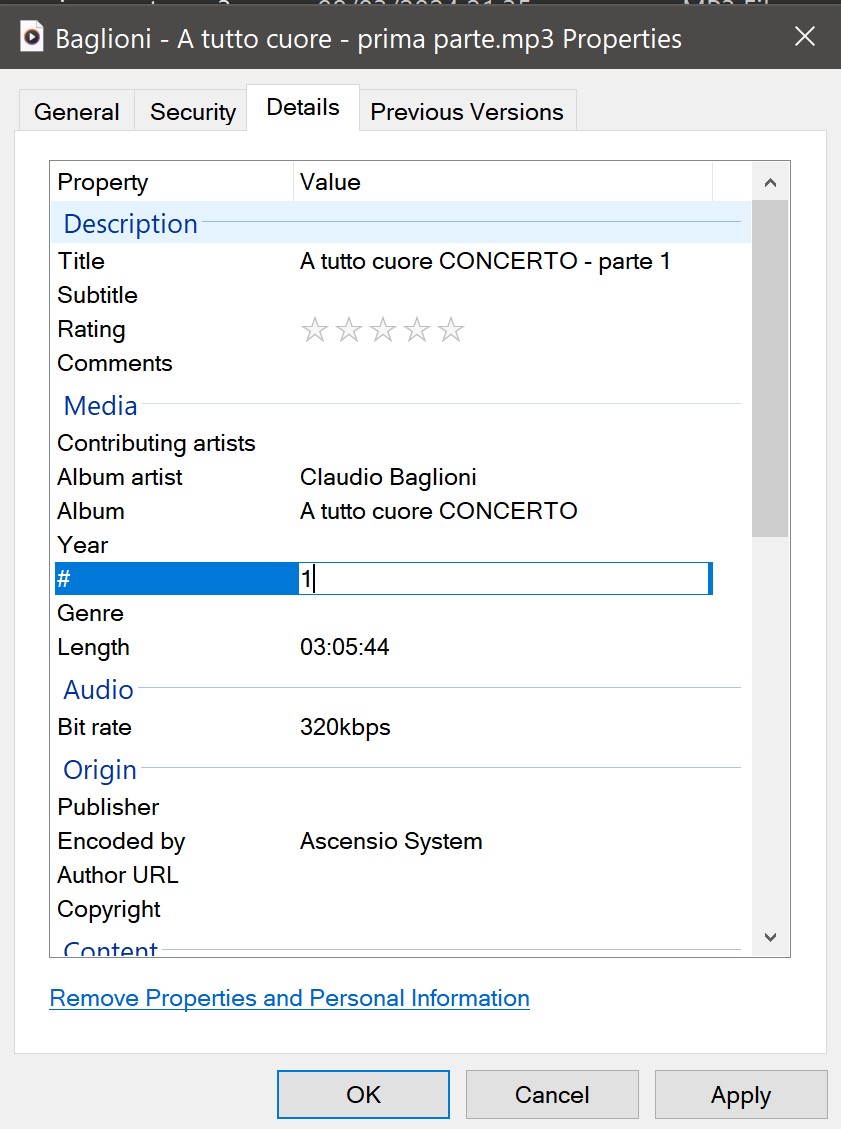The height and width of the screenshot is (1129, 841).
Task: Sort by the Property column header
Action: coord(171,182)
